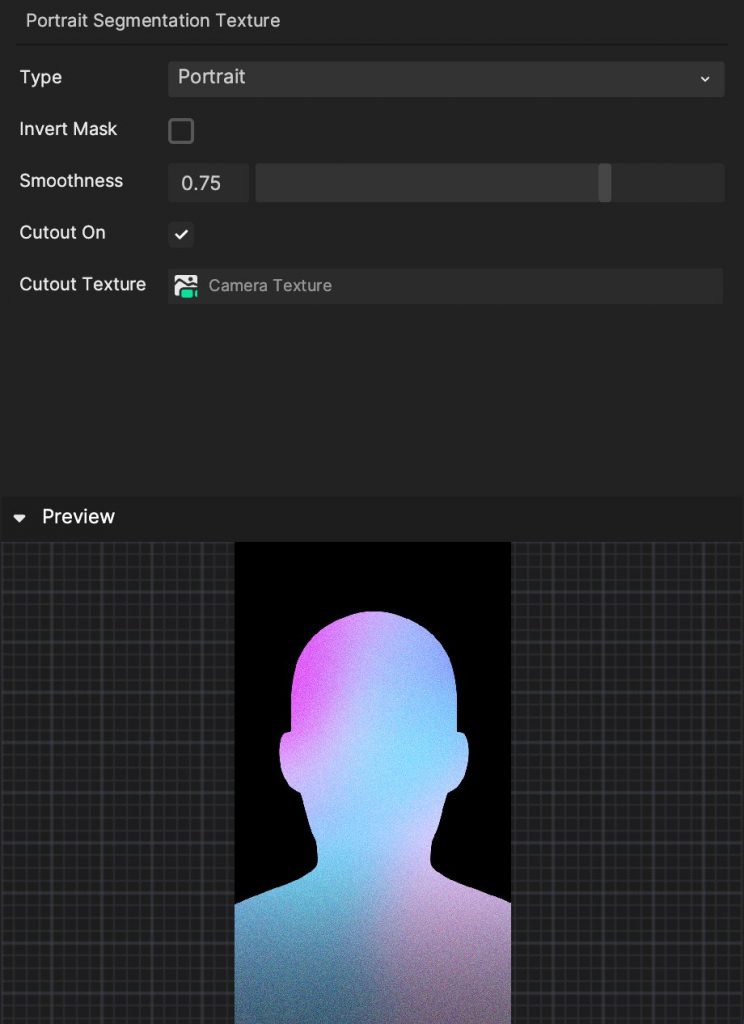Enable the Invert Mask checkbox
744x1024 pixels.
tap(181, 131)
